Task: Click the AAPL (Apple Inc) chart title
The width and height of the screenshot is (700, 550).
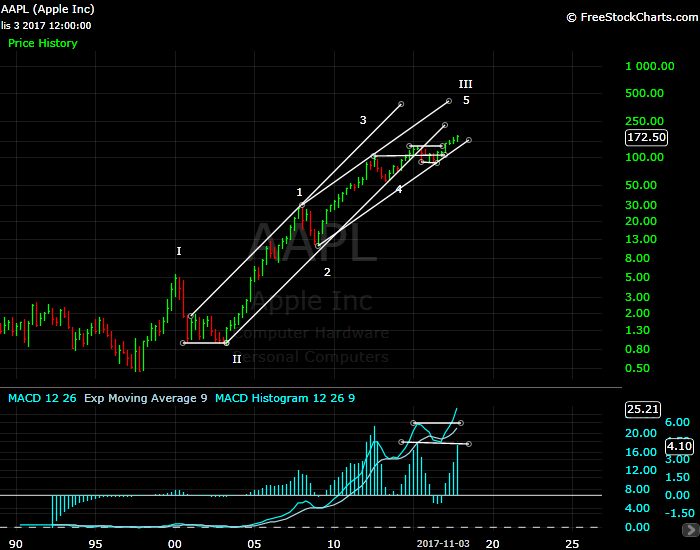Action: [x=47, y=9]
